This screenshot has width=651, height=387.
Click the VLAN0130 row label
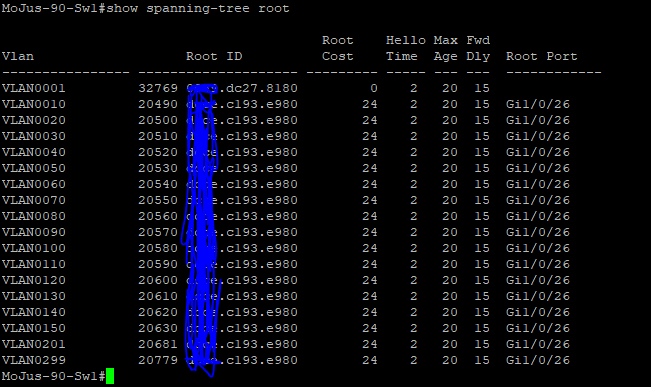[x=34, y=296]
